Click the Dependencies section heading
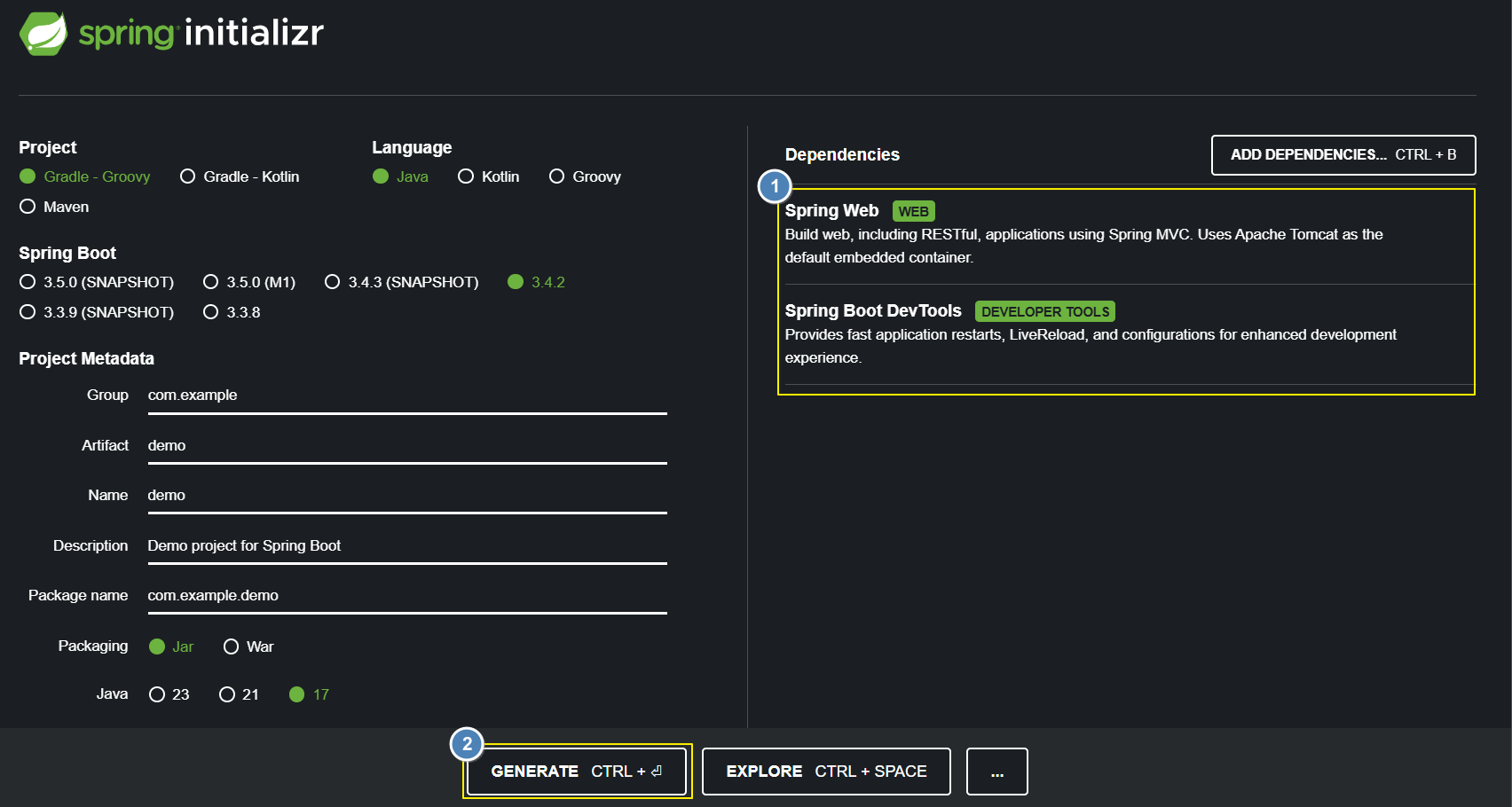1512x807 pixels. 842,155
